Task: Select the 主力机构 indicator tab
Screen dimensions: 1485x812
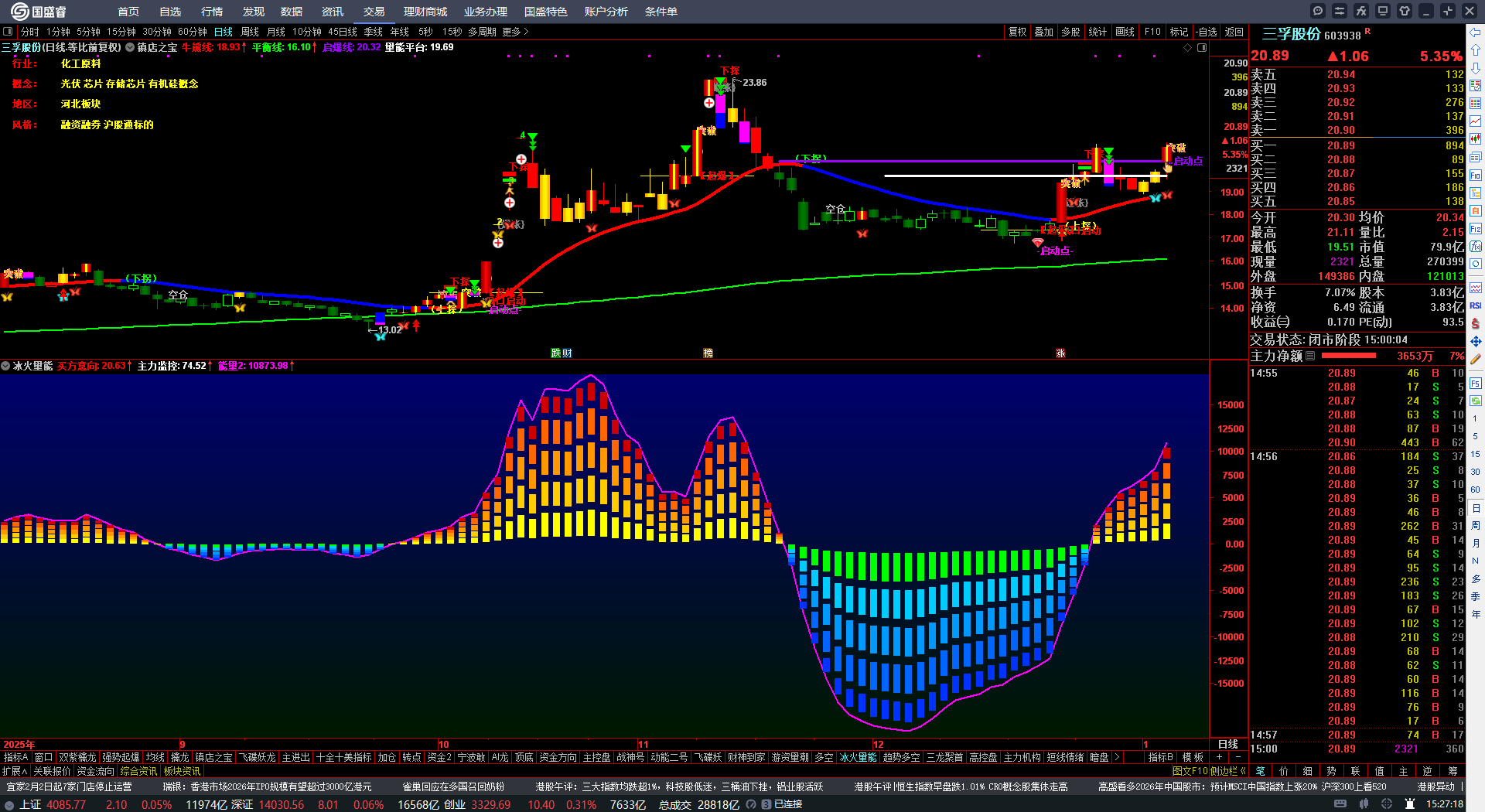Action: pos(1022,757)
